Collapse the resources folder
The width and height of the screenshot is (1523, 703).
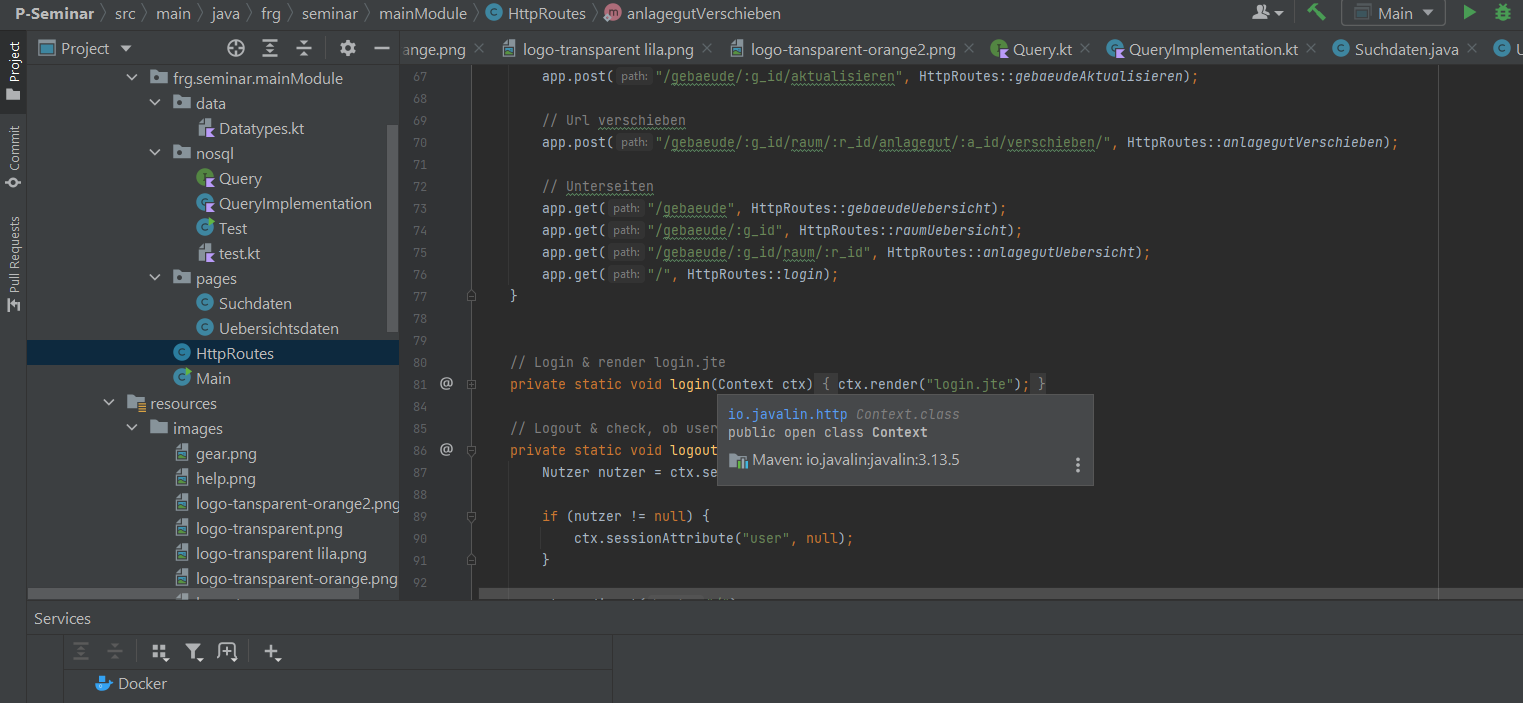click(x=109, y=403)
